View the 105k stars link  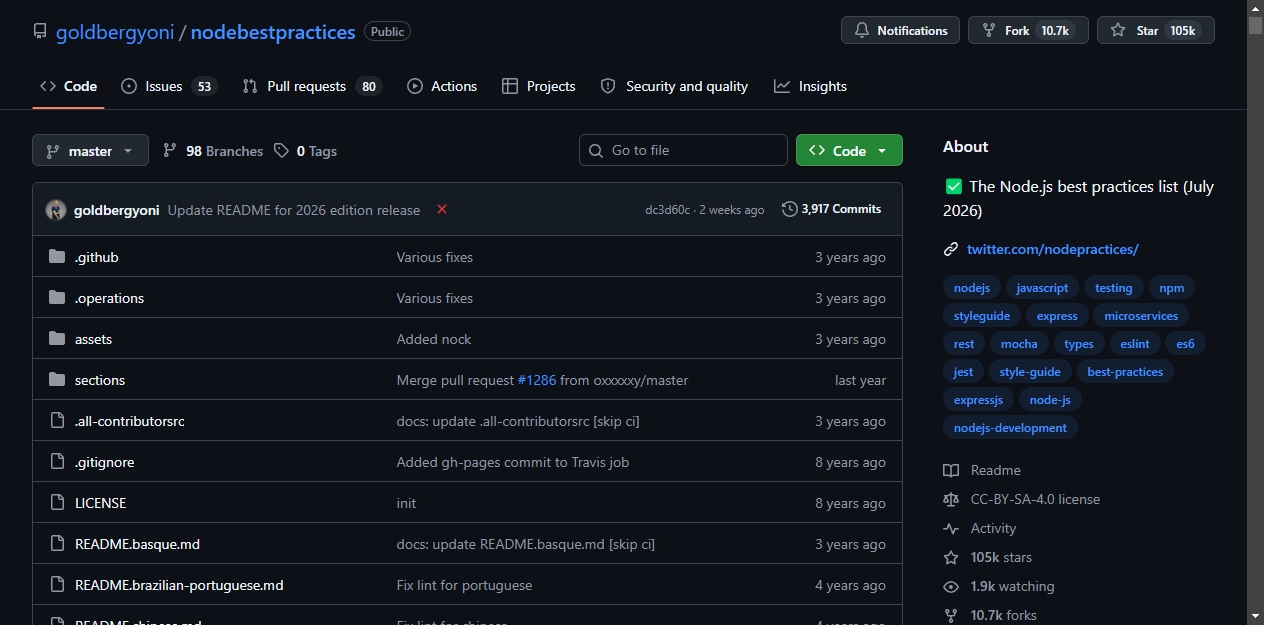click(x=988, y=557)
